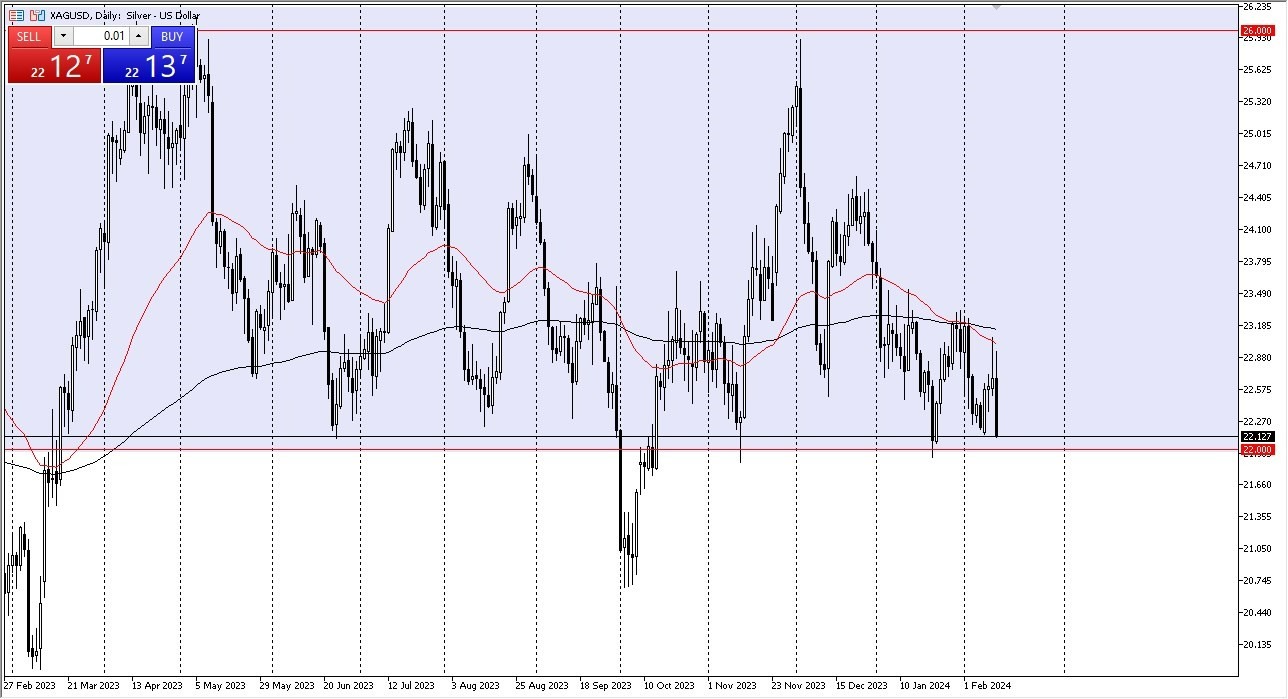1288x699 pixels.
Task: Click the 0.01 volume input field
Action: coord(105,36)
